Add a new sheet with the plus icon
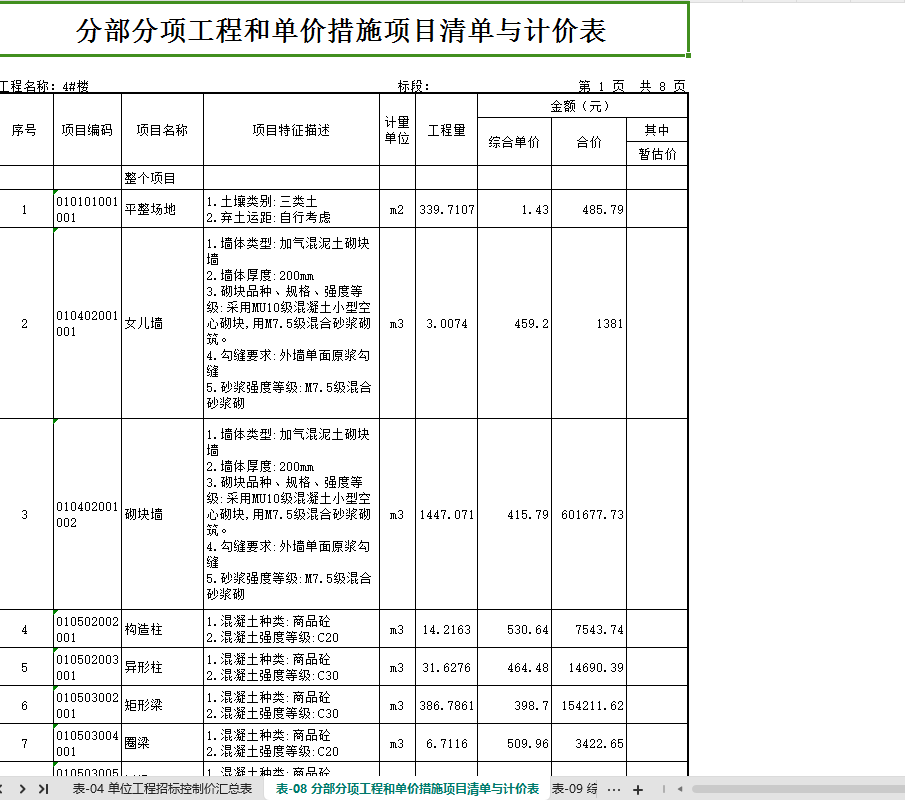 tap(638, 789)
